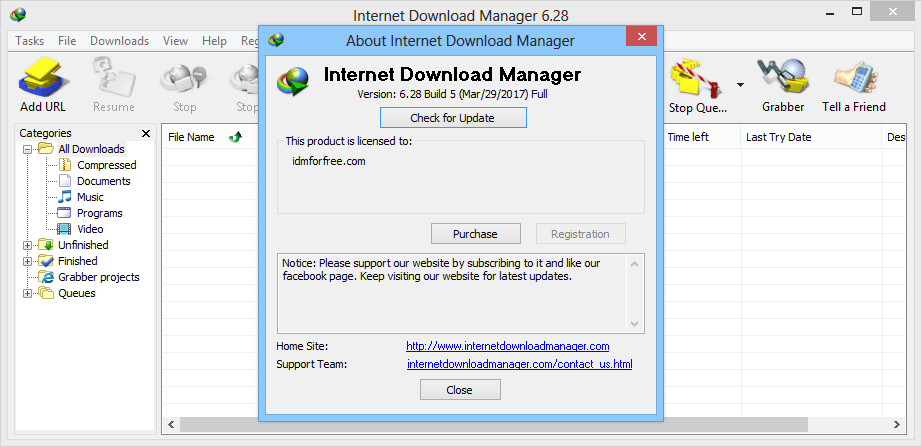Close the About dialog with the red X

641,36
